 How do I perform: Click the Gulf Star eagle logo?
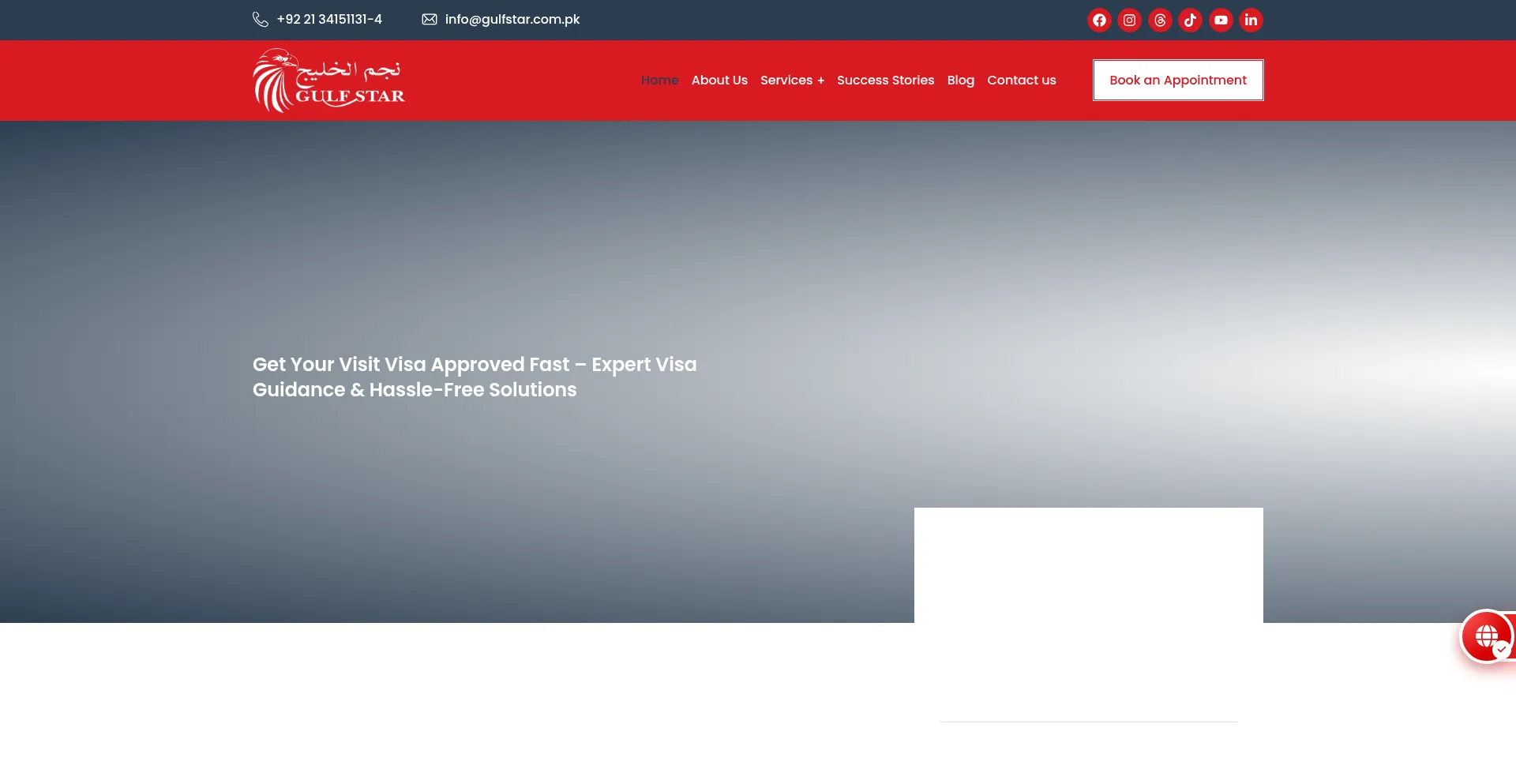click(328, 81)
